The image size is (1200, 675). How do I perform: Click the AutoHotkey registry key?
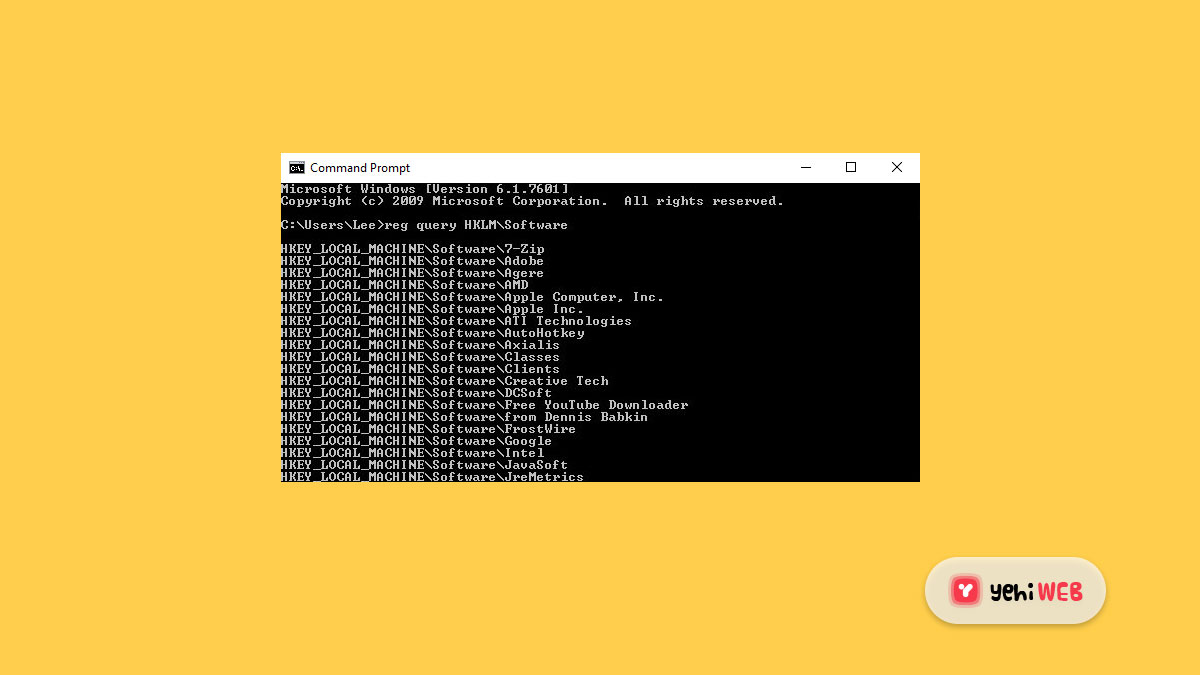(x=432, y=332)
